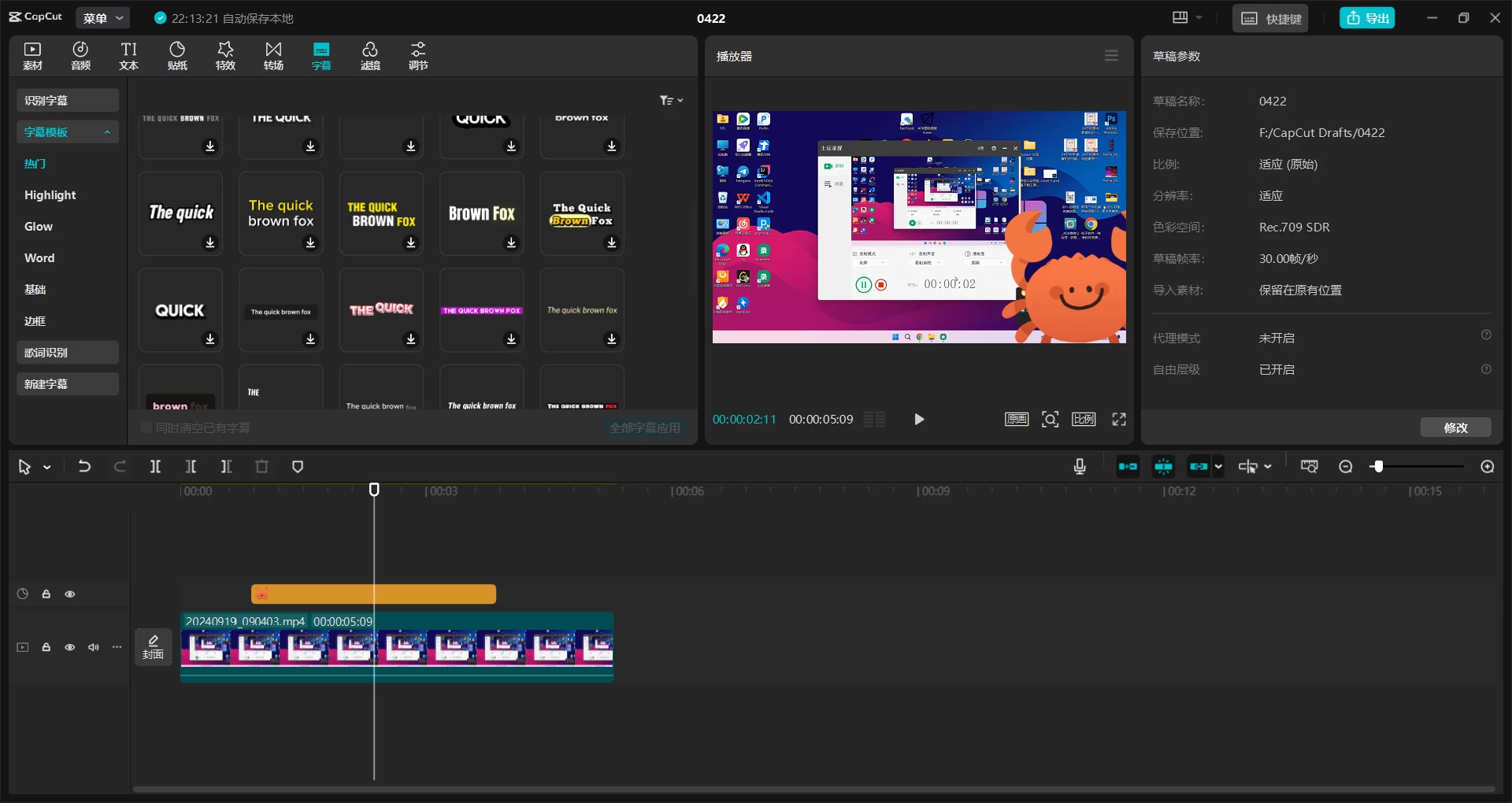The image size is (1512, 803).
Task: Click the 快捷键 shortcuts button
Action: click(1270, 18)
